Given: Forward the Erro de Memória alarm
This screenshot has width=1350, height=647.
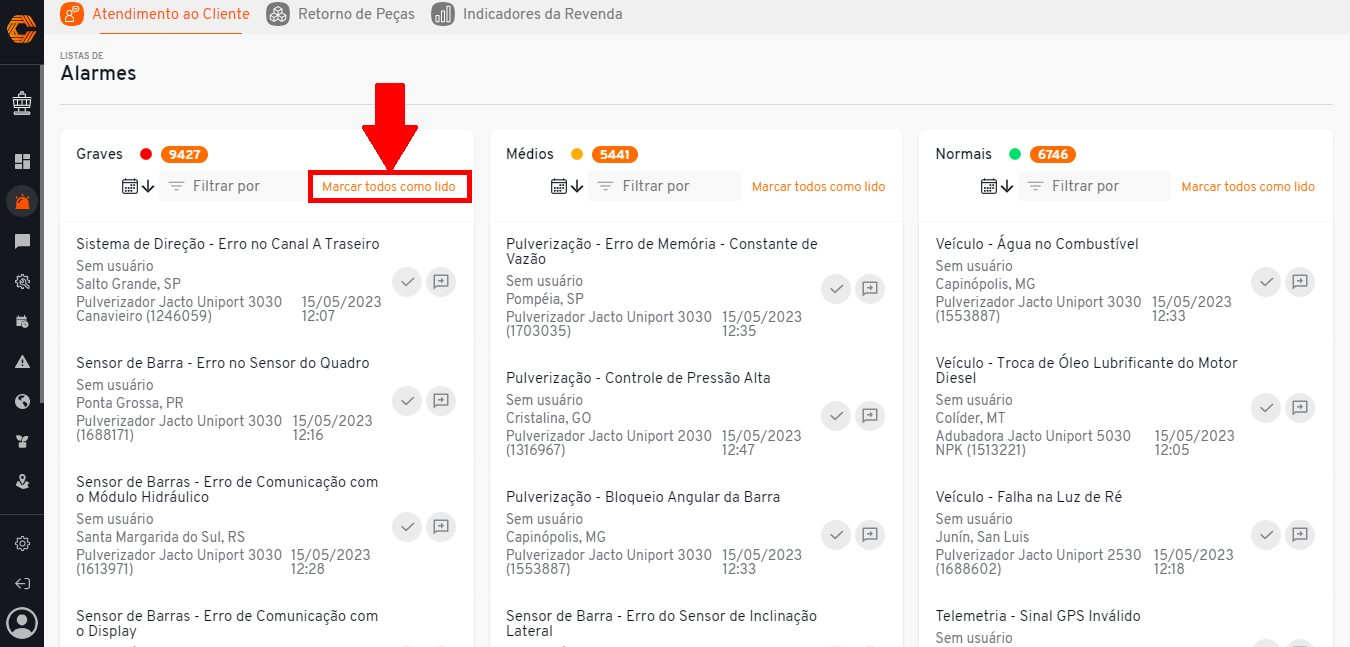Looking at the screenshot, I should [871, 289].
